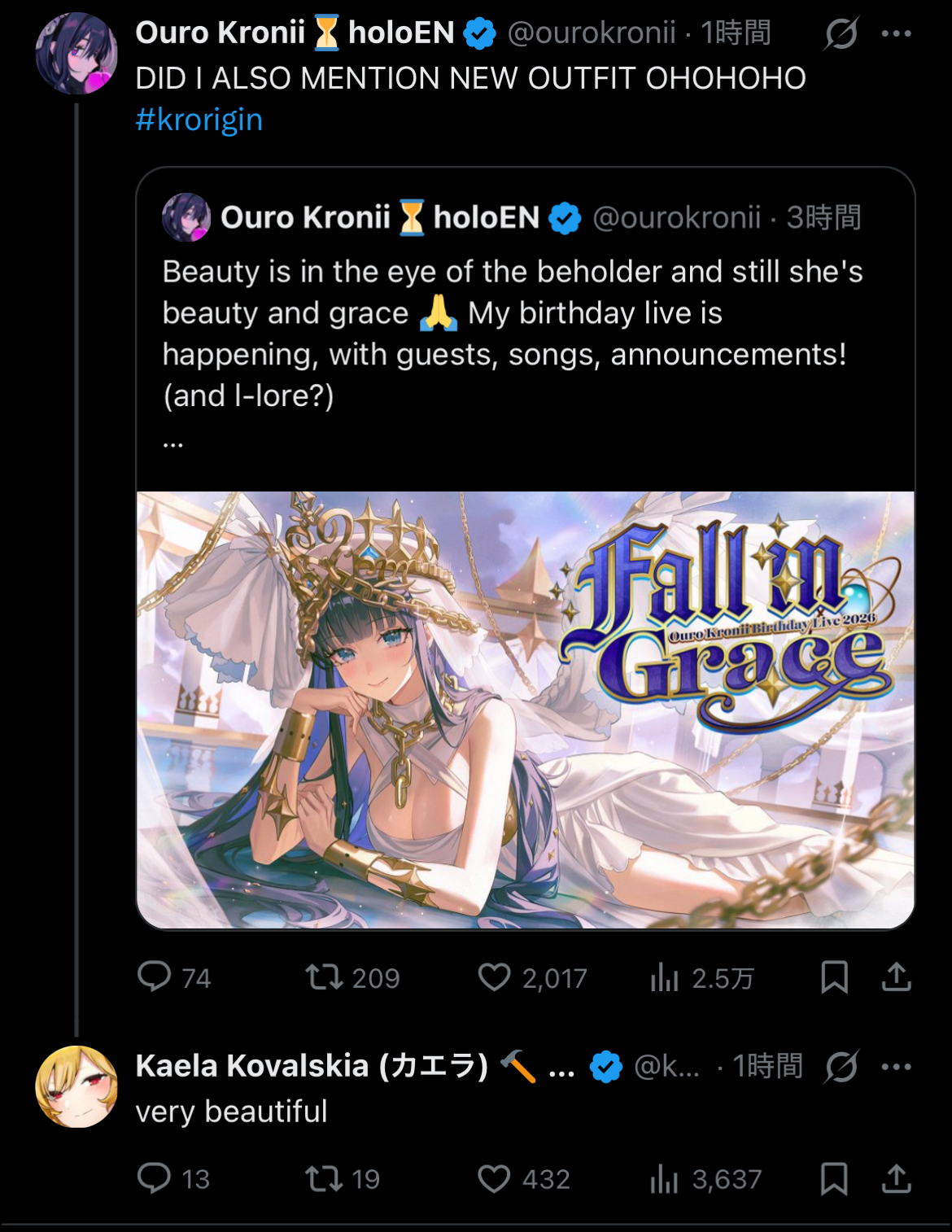Open more options for Kaela's reply
952x1232 pixels.
[896, 1066]
